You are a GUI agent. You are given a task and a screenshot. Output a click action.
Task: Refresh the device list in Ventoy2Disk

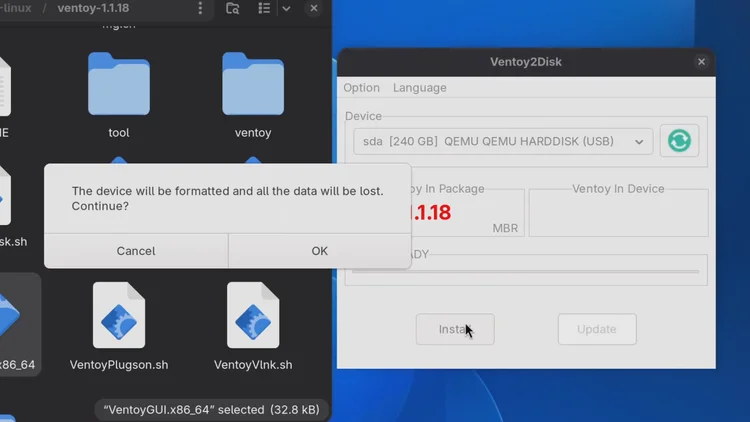679,141
